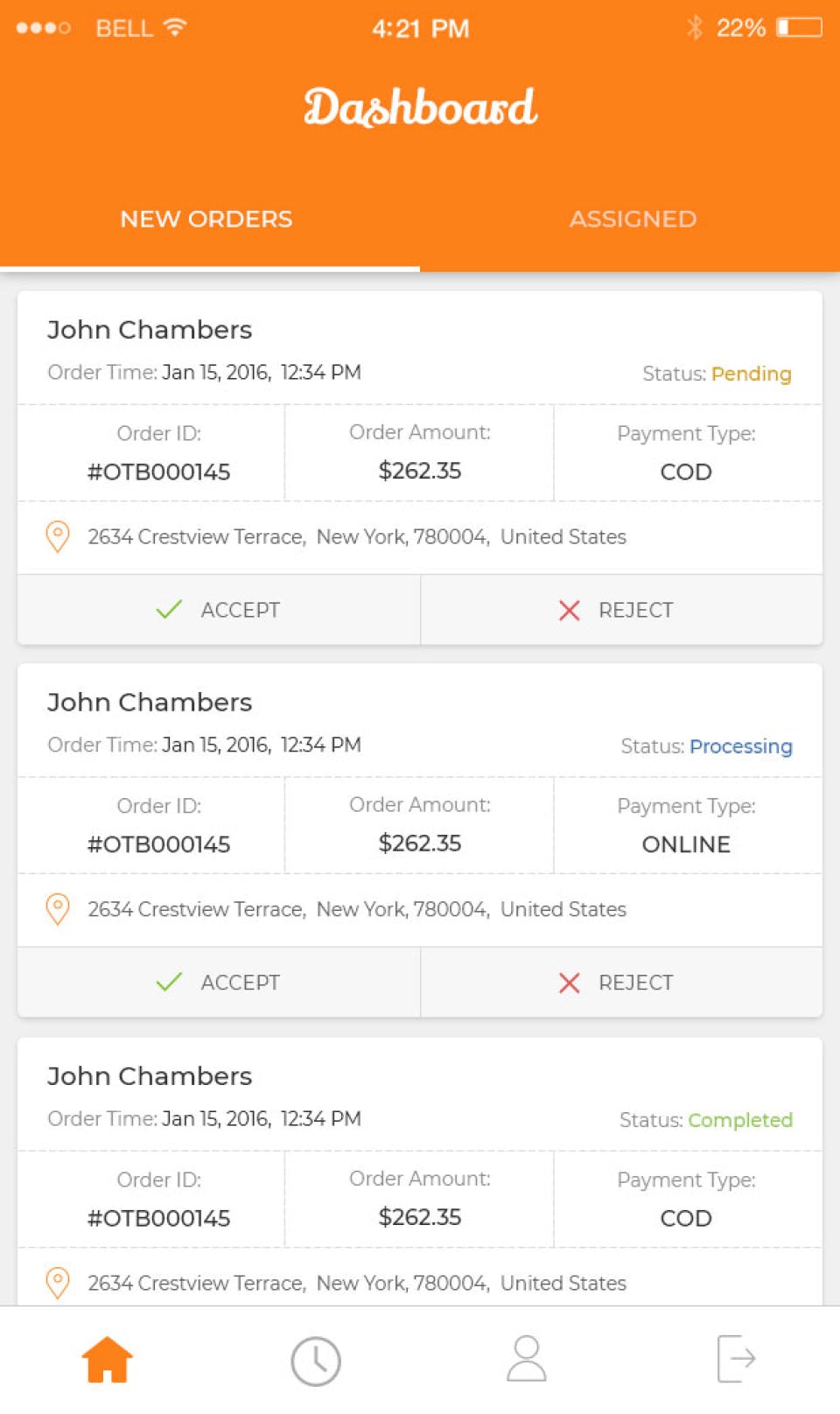Tap the Processing status label
The height and width of the screenshot is (1414, 840).
pos(740,746)
